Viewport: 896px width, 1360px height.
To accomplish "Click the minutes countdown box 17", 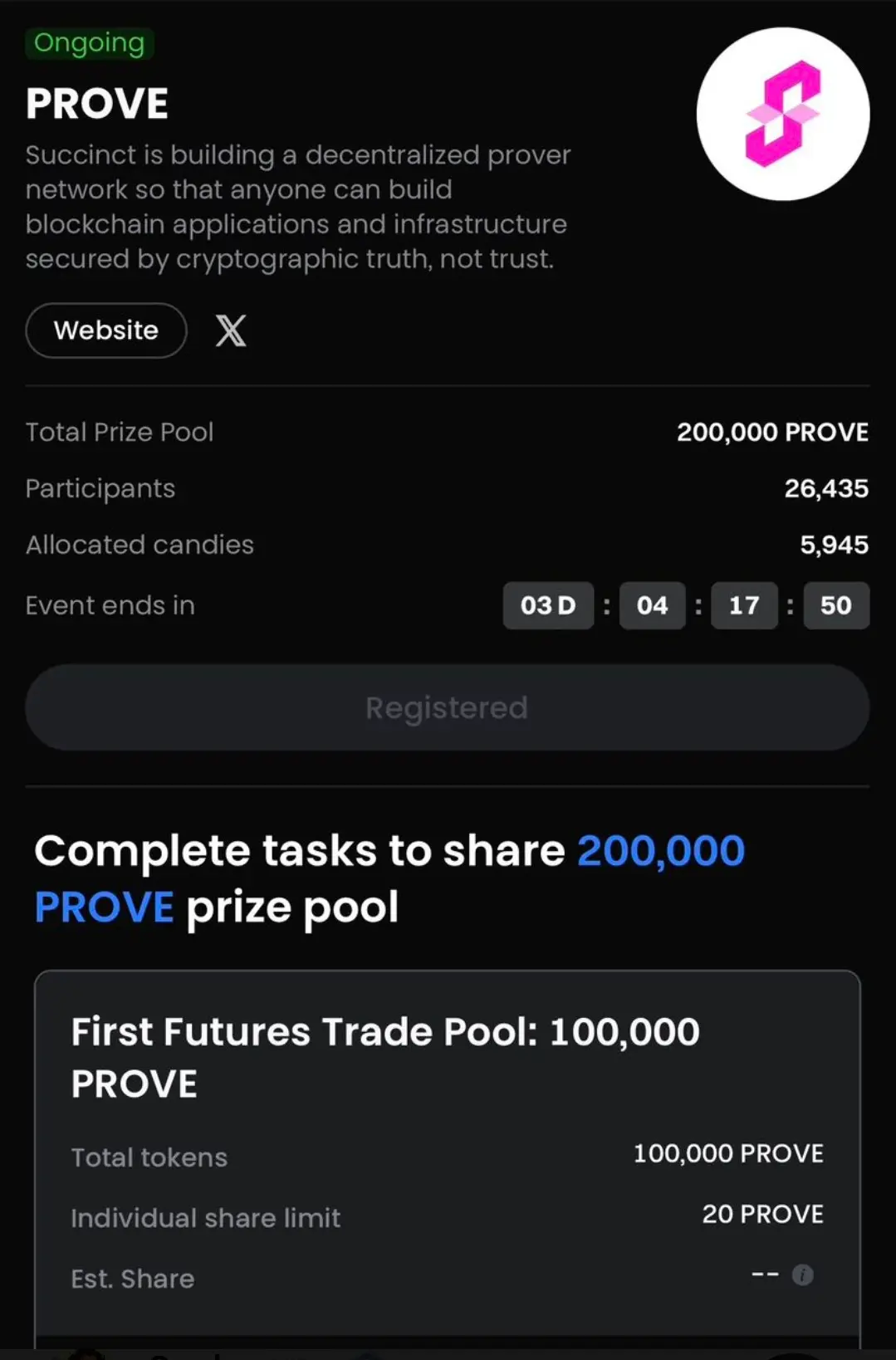I will pos(744,605).
